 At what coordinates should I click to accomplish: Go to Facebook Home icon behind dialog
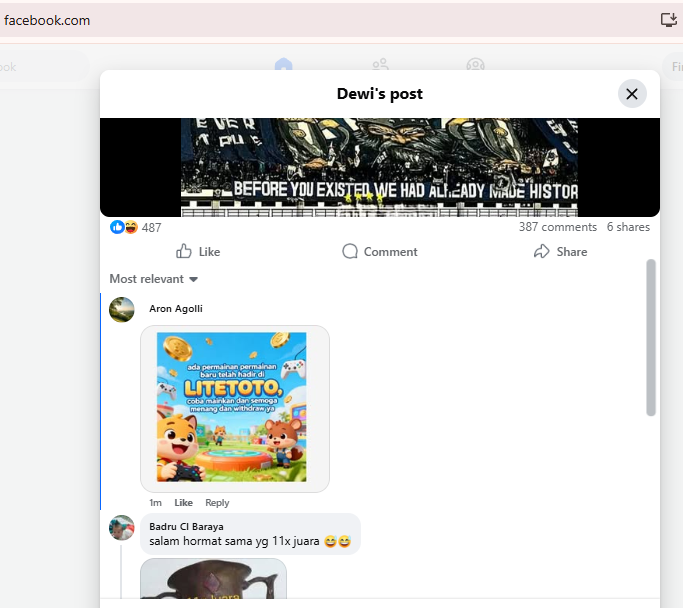tap(283, 64)
